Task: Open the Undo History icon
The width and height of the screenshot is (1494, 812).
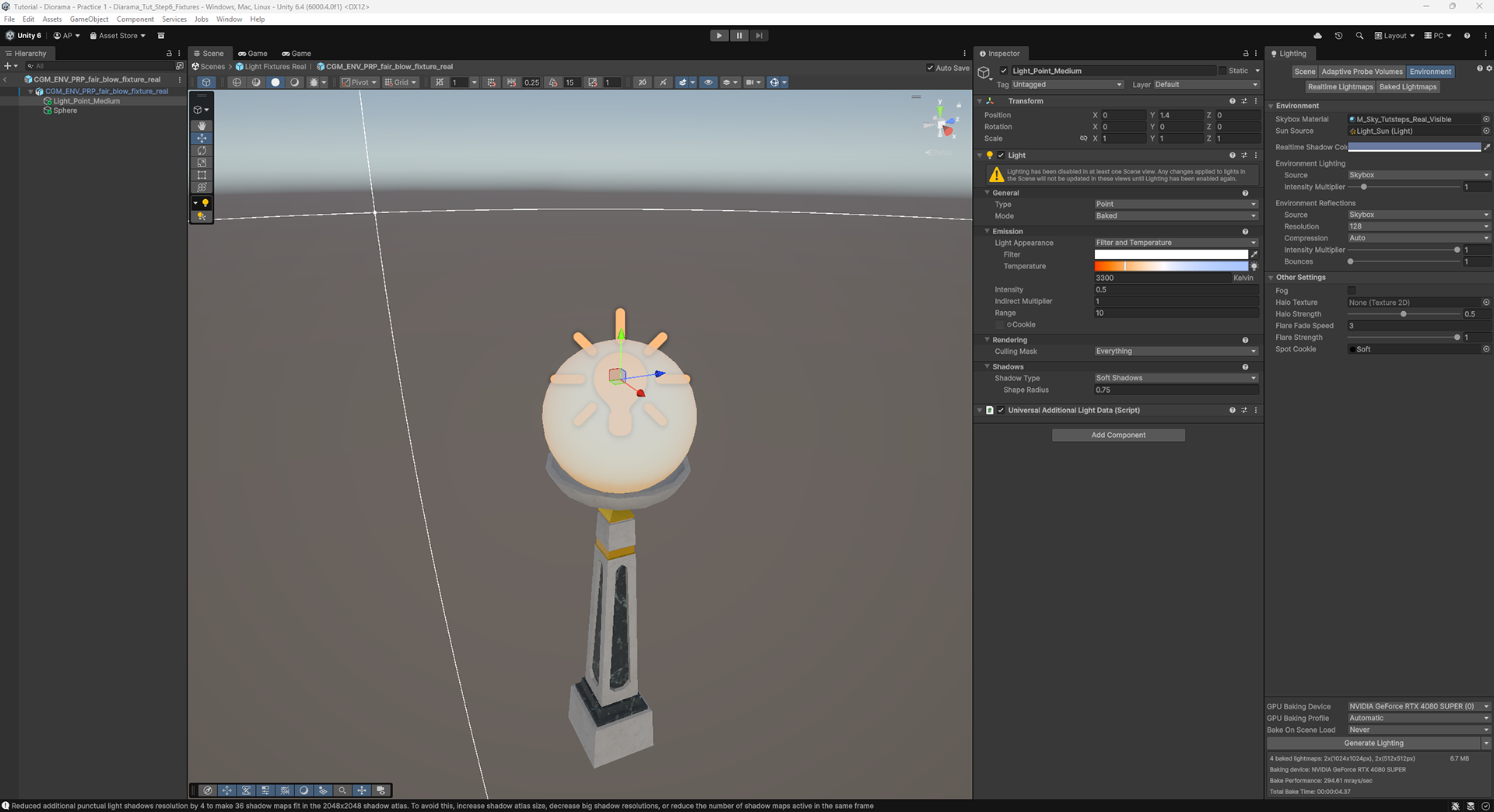Action: point(1338,36)
